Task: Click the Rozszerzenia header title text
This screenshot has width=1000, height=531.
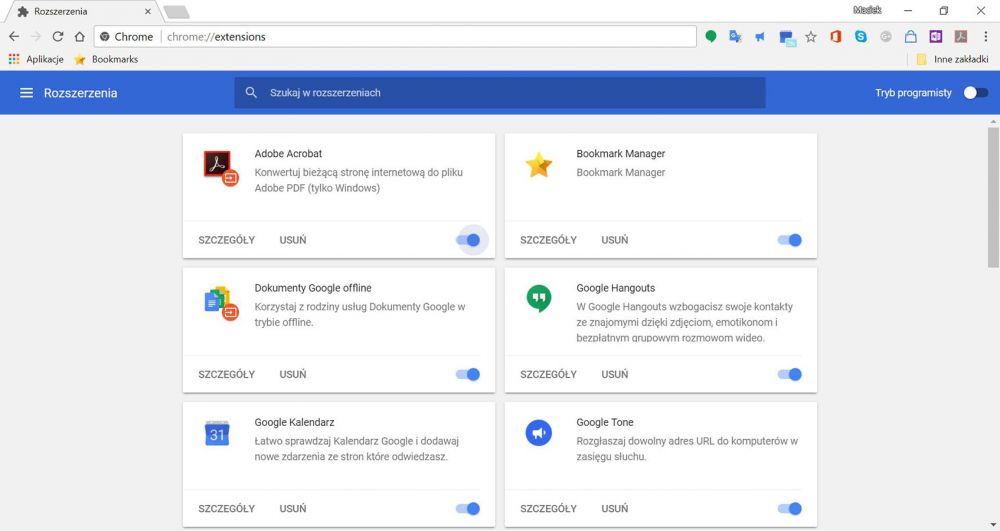Action: point(80,93)
